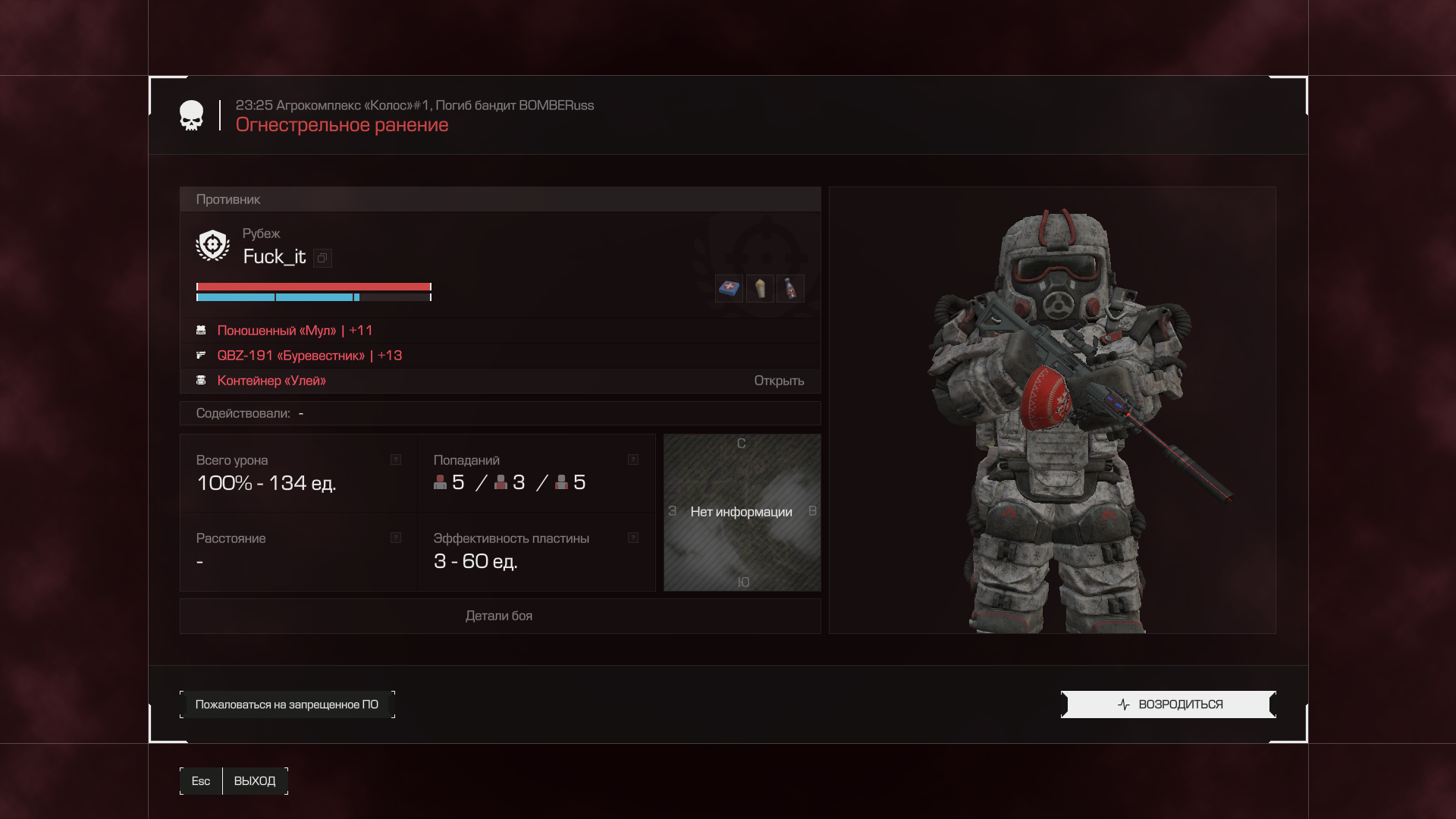Screen dimensions: 1456x819
Task: Click the Содействовали assist row
Action: [500, 413]
